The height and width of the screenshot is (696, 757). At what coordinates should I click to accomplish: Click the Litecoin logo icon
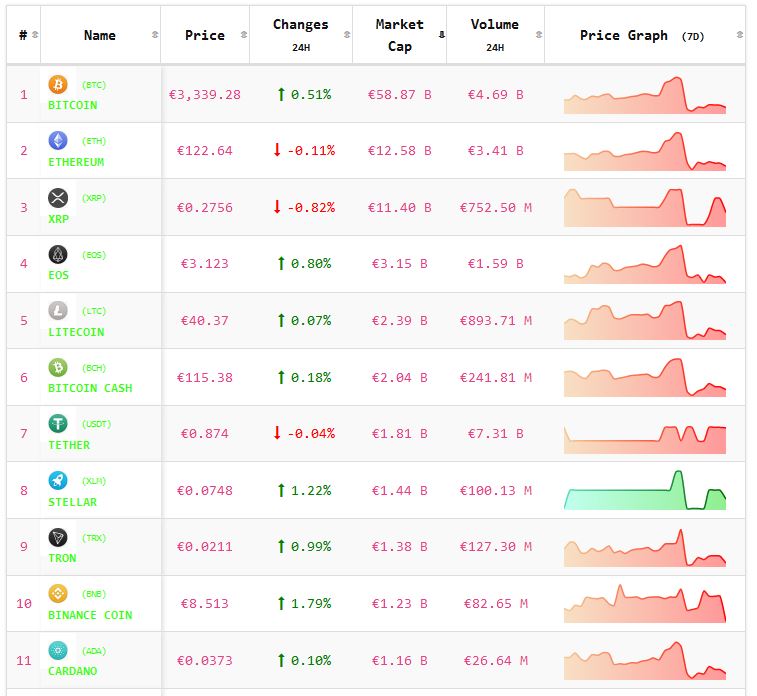[58, 311]
